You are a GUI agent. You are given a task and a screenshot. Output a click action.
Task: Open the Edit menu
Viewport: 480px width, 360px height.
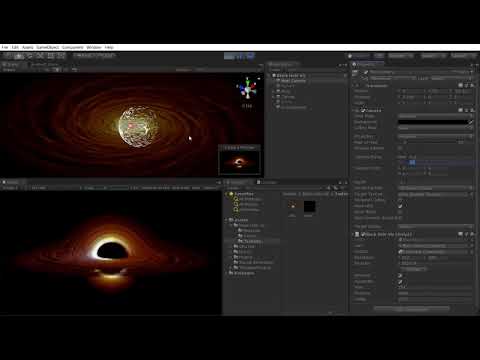click(x=15, y=47)
